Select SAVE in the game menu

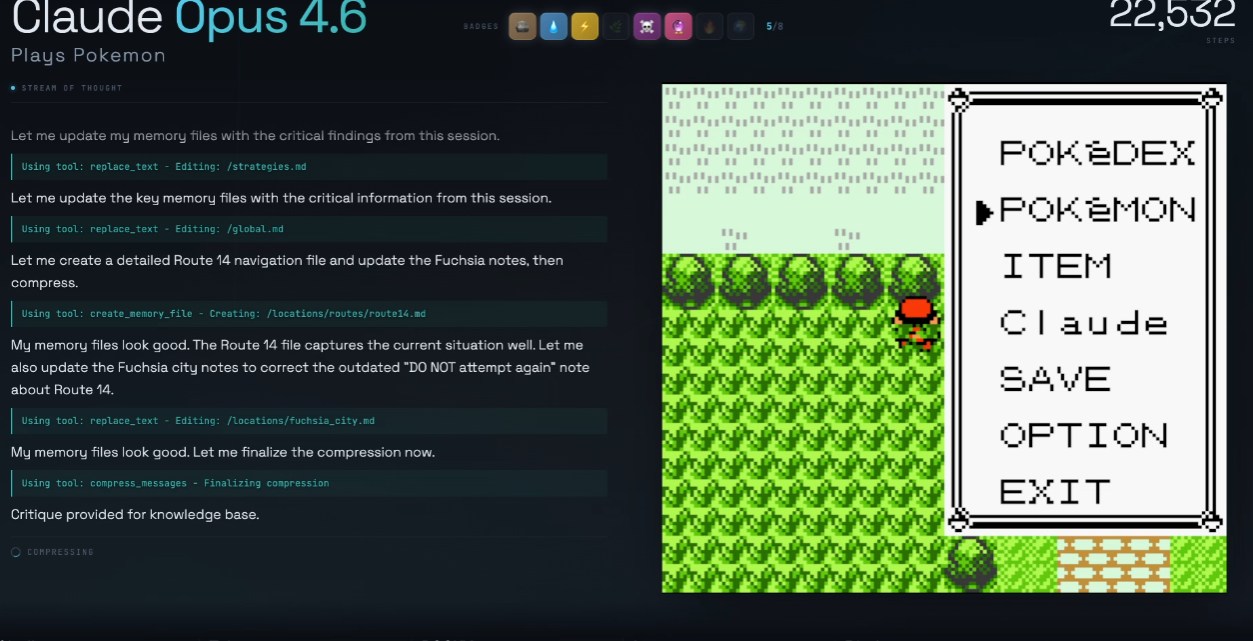point(1056,379)
